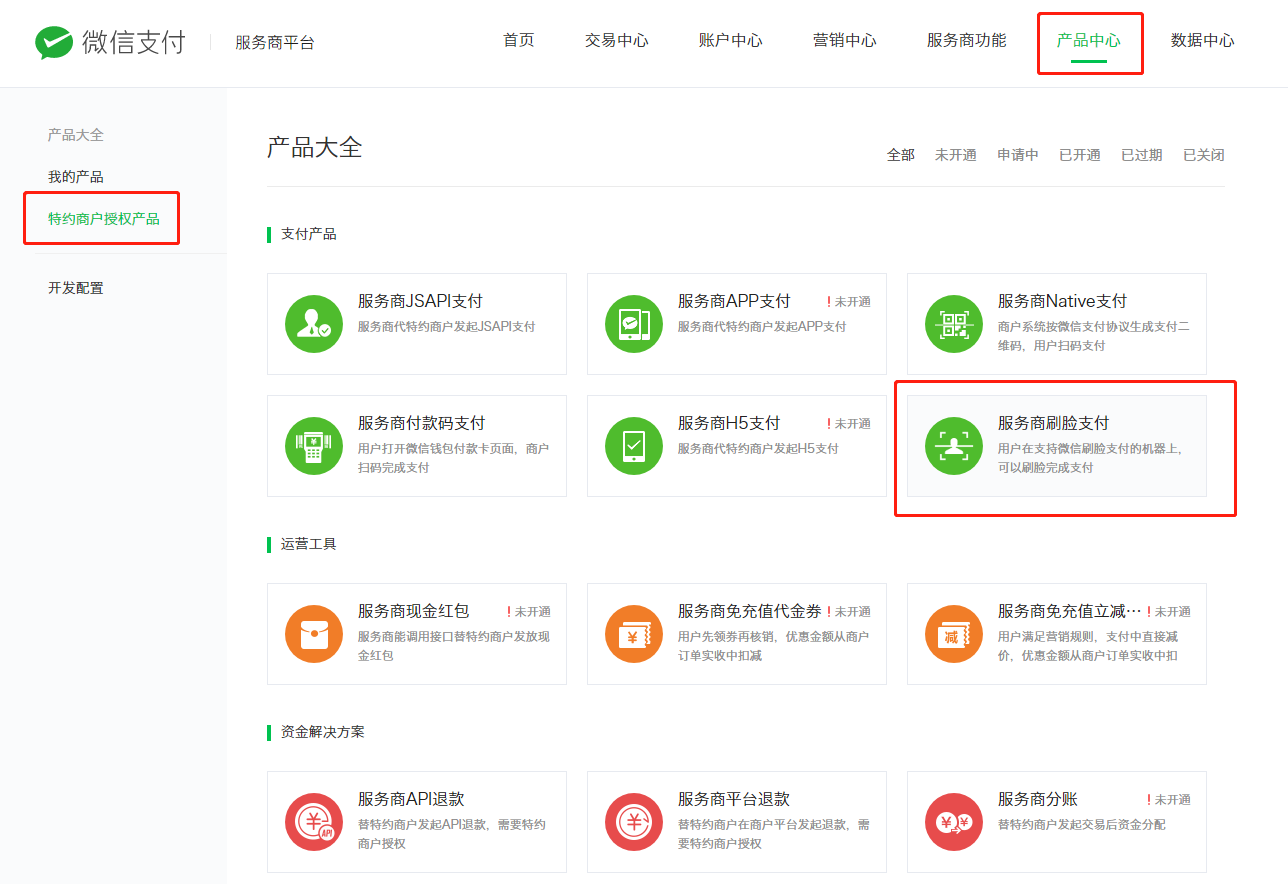
Task: Click the 运营工具 section heading
Action: pos(309,544)
